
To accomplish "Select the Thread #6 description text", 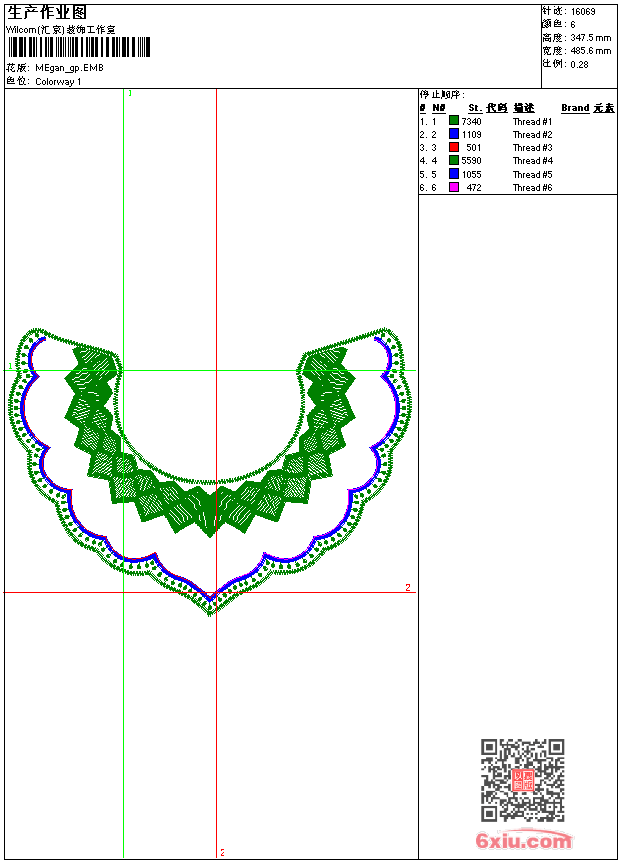I will click(x=533, y=188).
